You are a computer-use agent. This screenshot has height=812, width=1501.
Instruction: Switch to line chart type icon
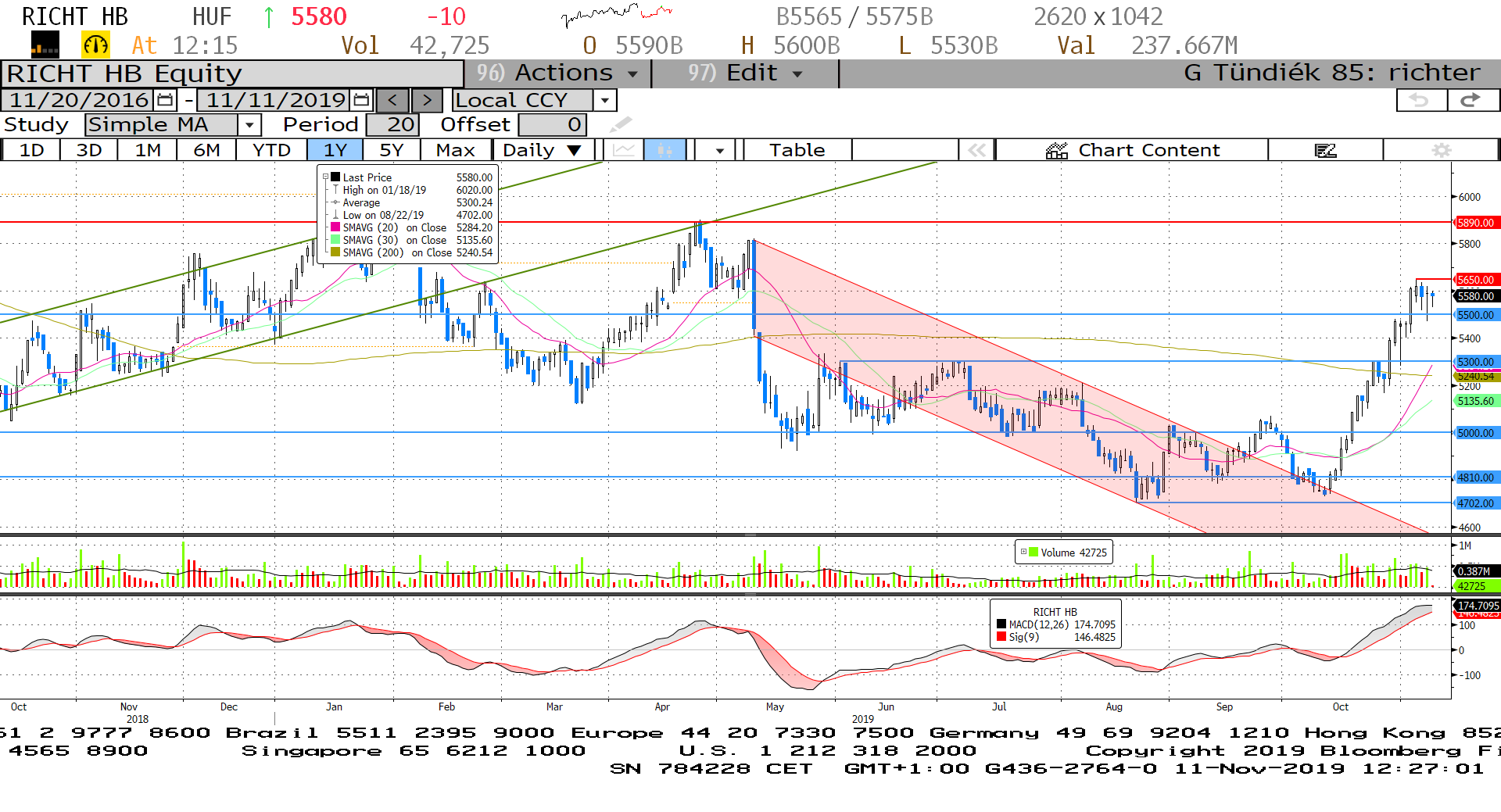624,150
